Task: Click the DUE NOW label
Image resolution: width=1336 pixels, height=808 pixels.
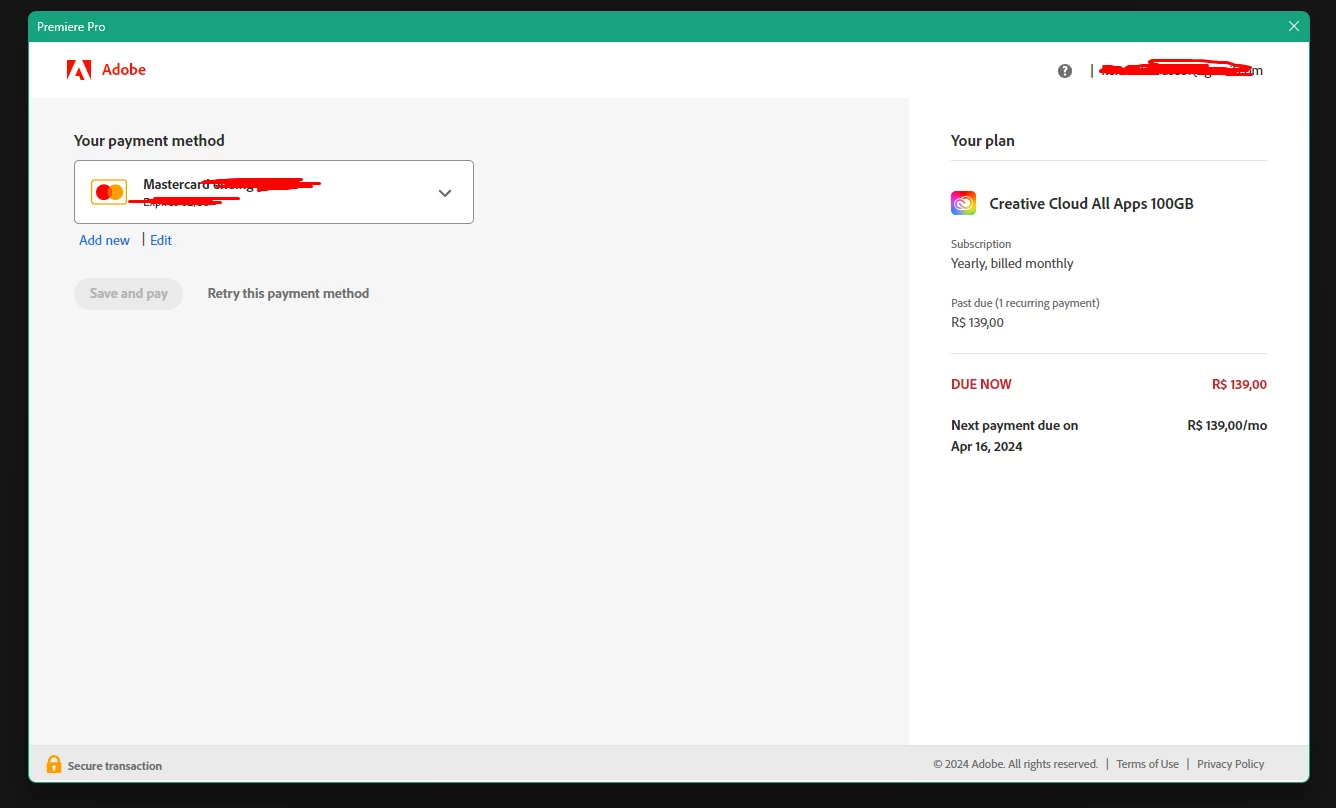Action: [981, 384]
